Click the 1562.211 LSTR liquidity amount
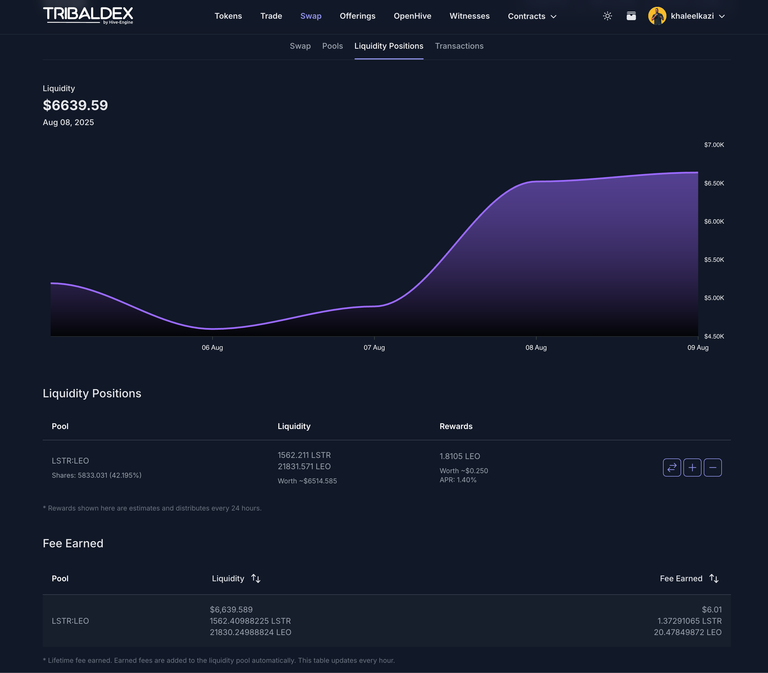768x673 pixels. tap(304, 455)
